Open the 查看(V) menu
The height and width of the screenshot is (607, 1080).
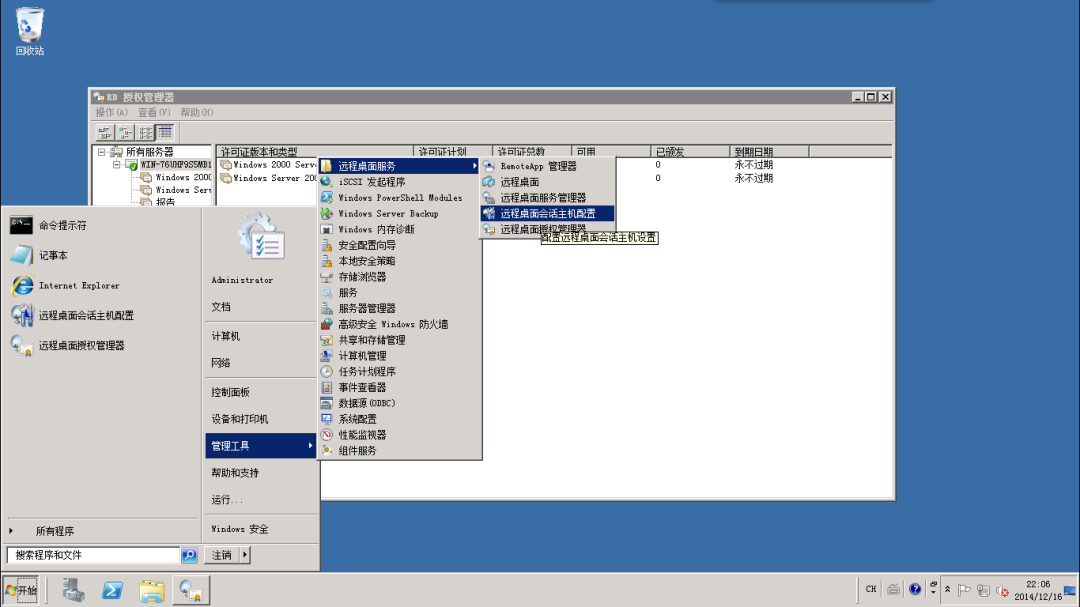(x=154, y=112)
